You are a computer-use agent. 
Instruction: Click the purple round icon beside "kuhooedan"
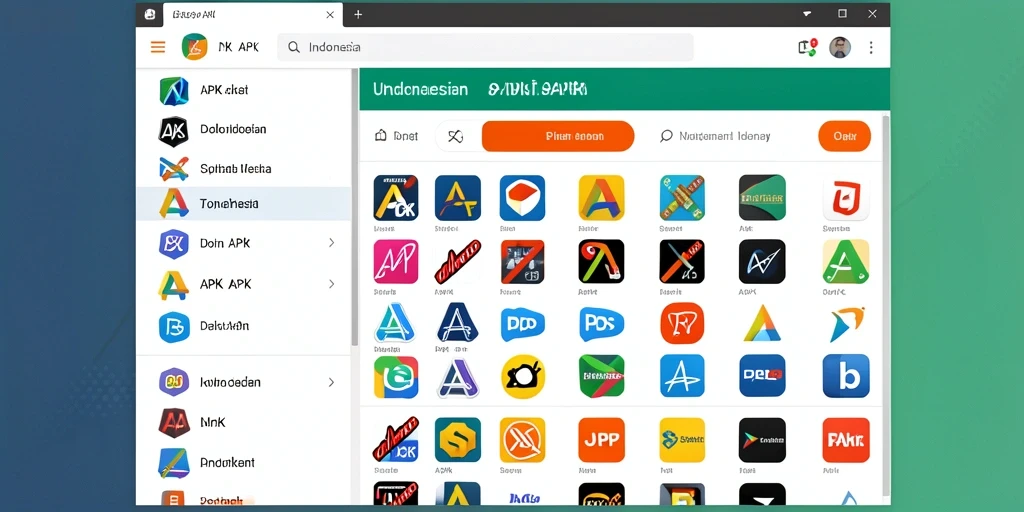[174, 382]
